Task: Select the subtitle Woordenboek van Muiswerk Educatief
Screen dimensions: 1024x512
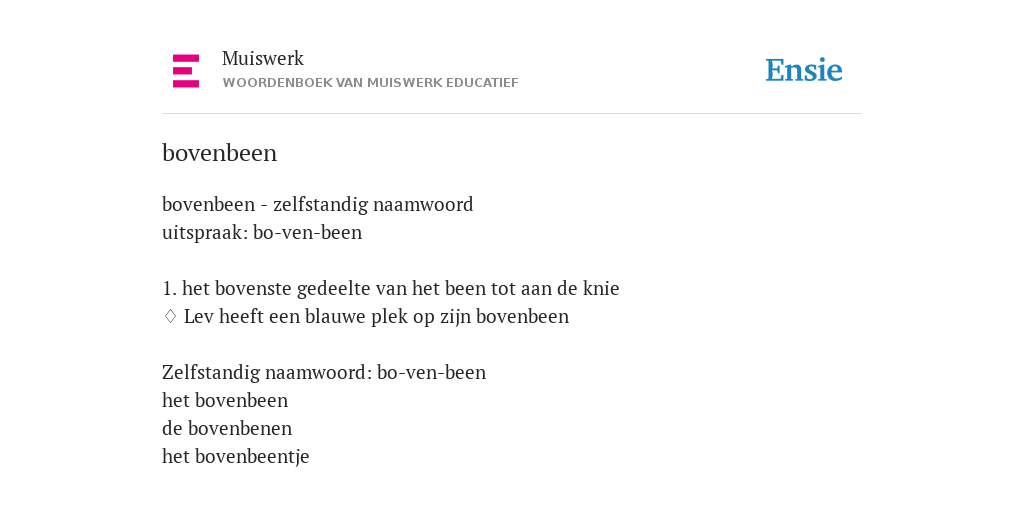Action: click(370, 83)
